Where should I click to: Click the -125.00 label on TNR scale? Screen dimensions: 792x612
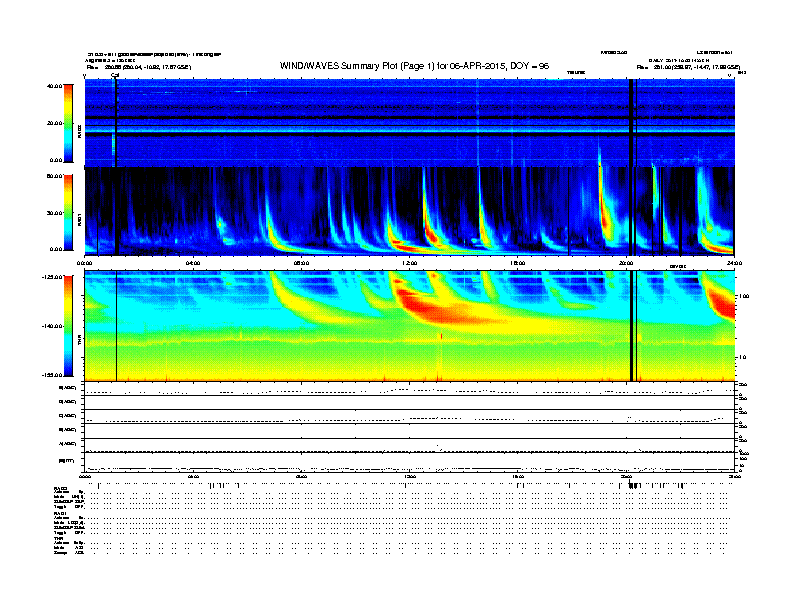[52, 277]
